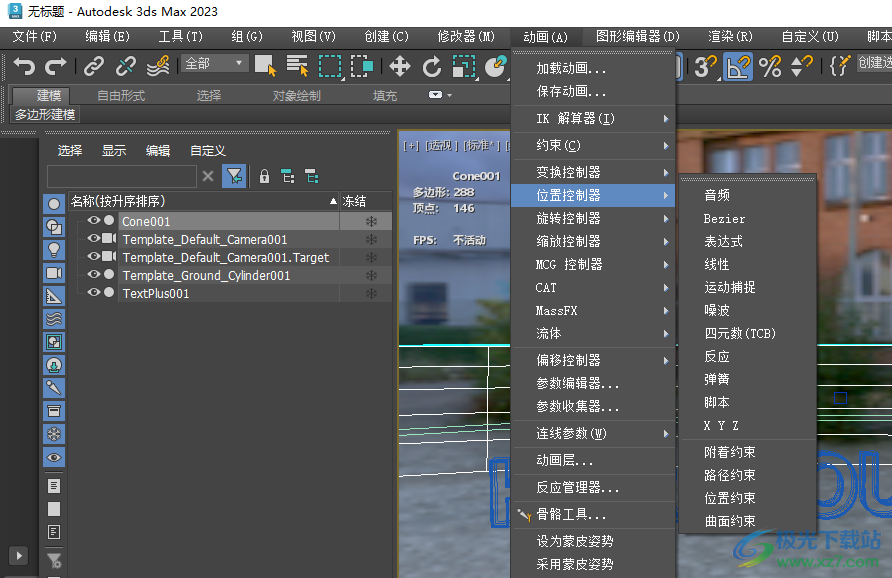Switch to the 自由形式 ribbon tab
892x578 pixels.
(121, 96)
